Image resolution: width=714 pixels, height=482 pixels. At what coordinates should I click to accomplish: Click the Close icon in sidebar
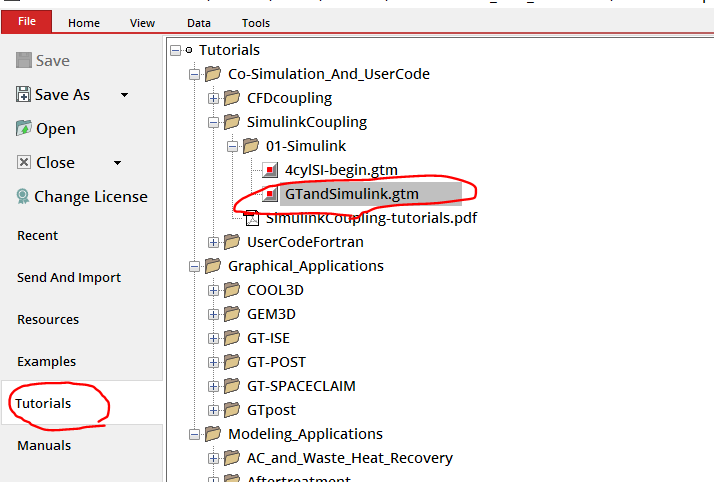24,163
